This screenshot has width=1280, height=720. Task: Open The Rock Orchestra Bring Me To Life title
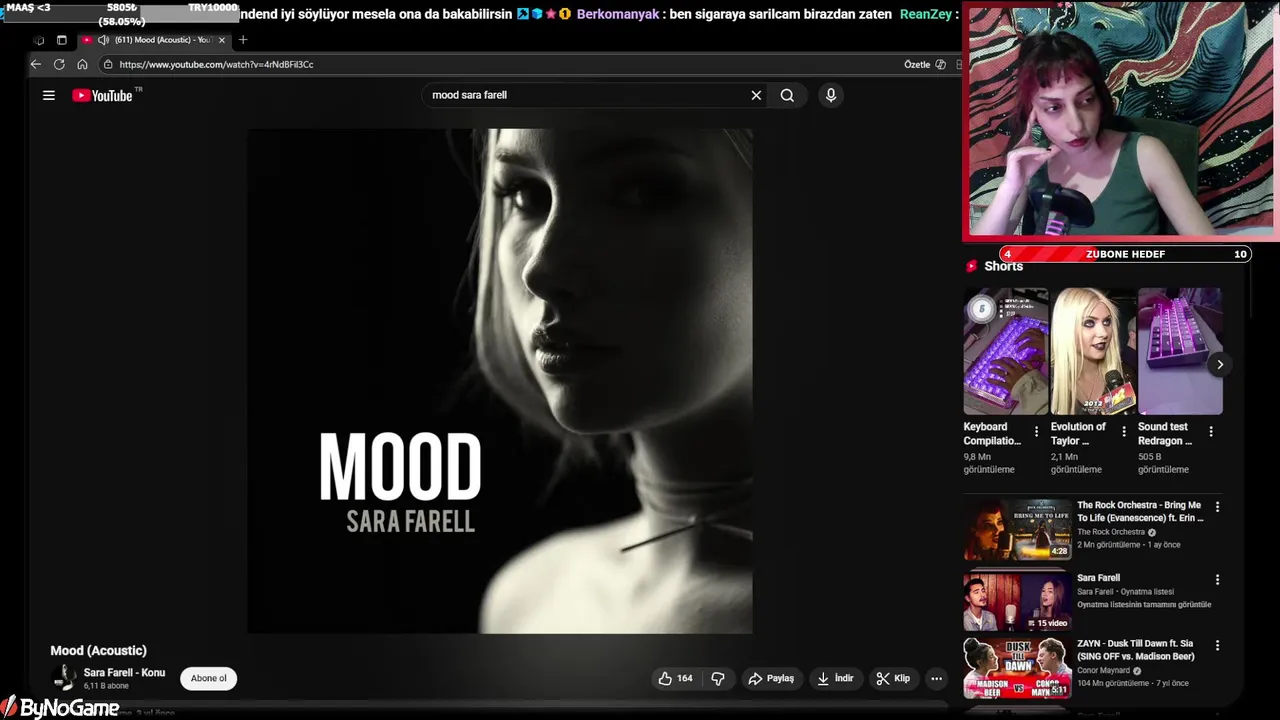(x=1141, y=512)
